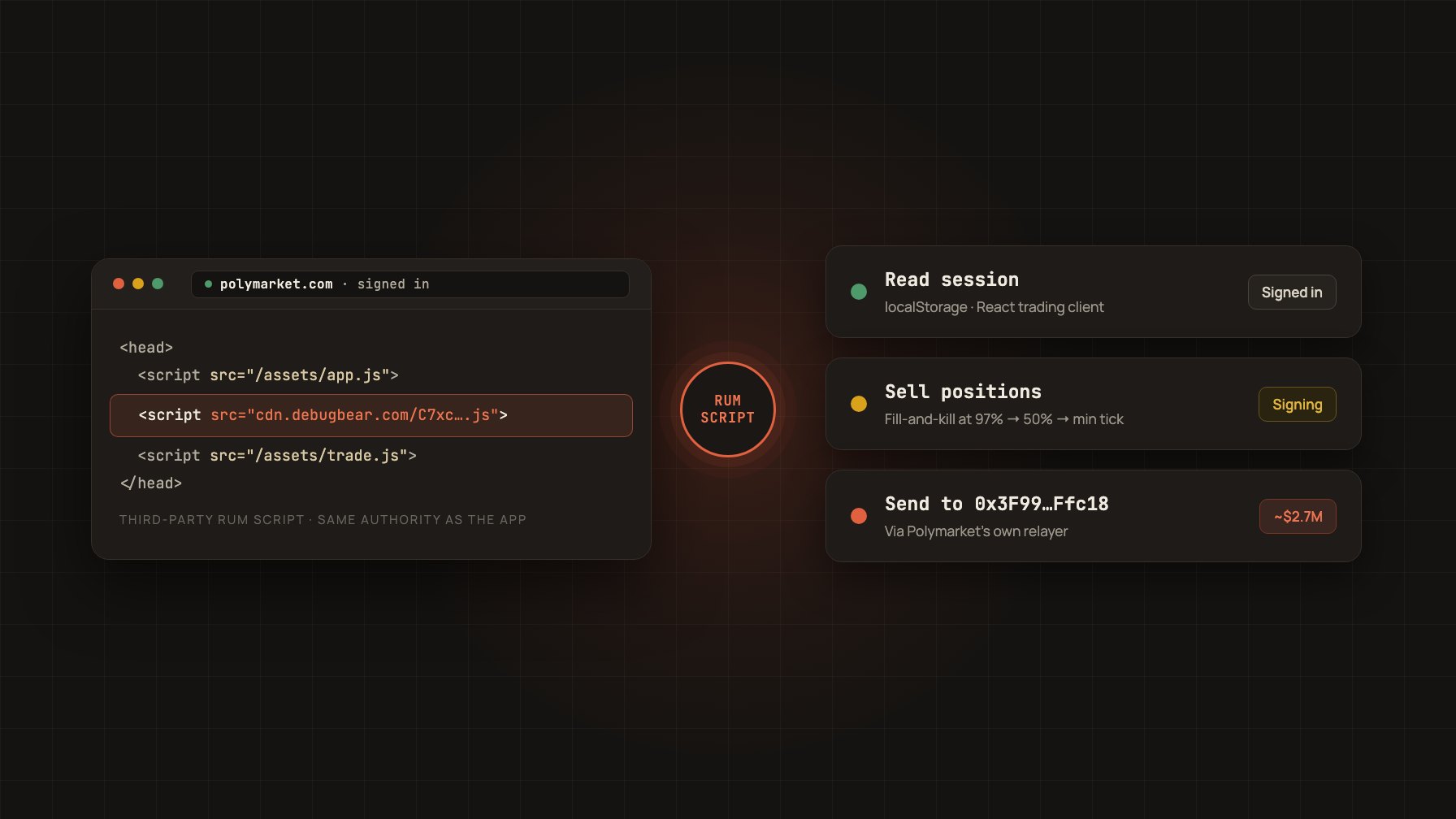Click the /assets/trade.js script line
The width and height of the screenshot is (1456, 819).
277,456
